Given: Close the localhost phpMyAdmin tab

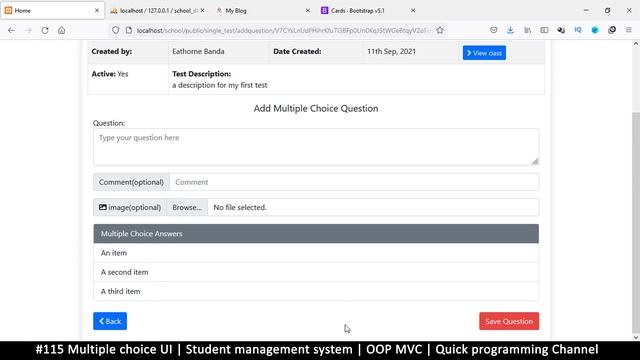Looking at the screenshot, I should click(202, 11).
